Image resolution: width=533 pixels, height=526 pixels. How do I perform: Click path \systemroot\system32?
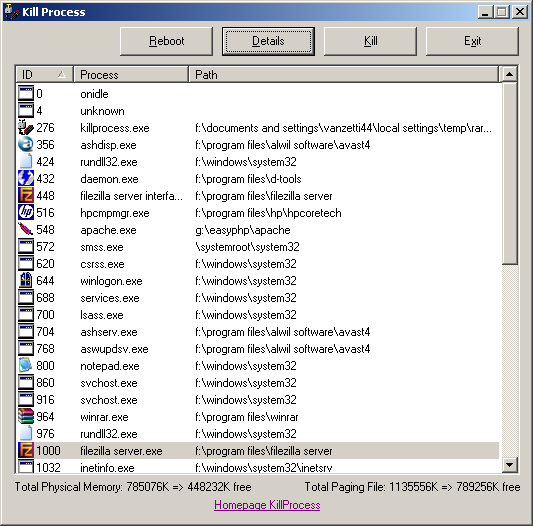coord(247,247)
